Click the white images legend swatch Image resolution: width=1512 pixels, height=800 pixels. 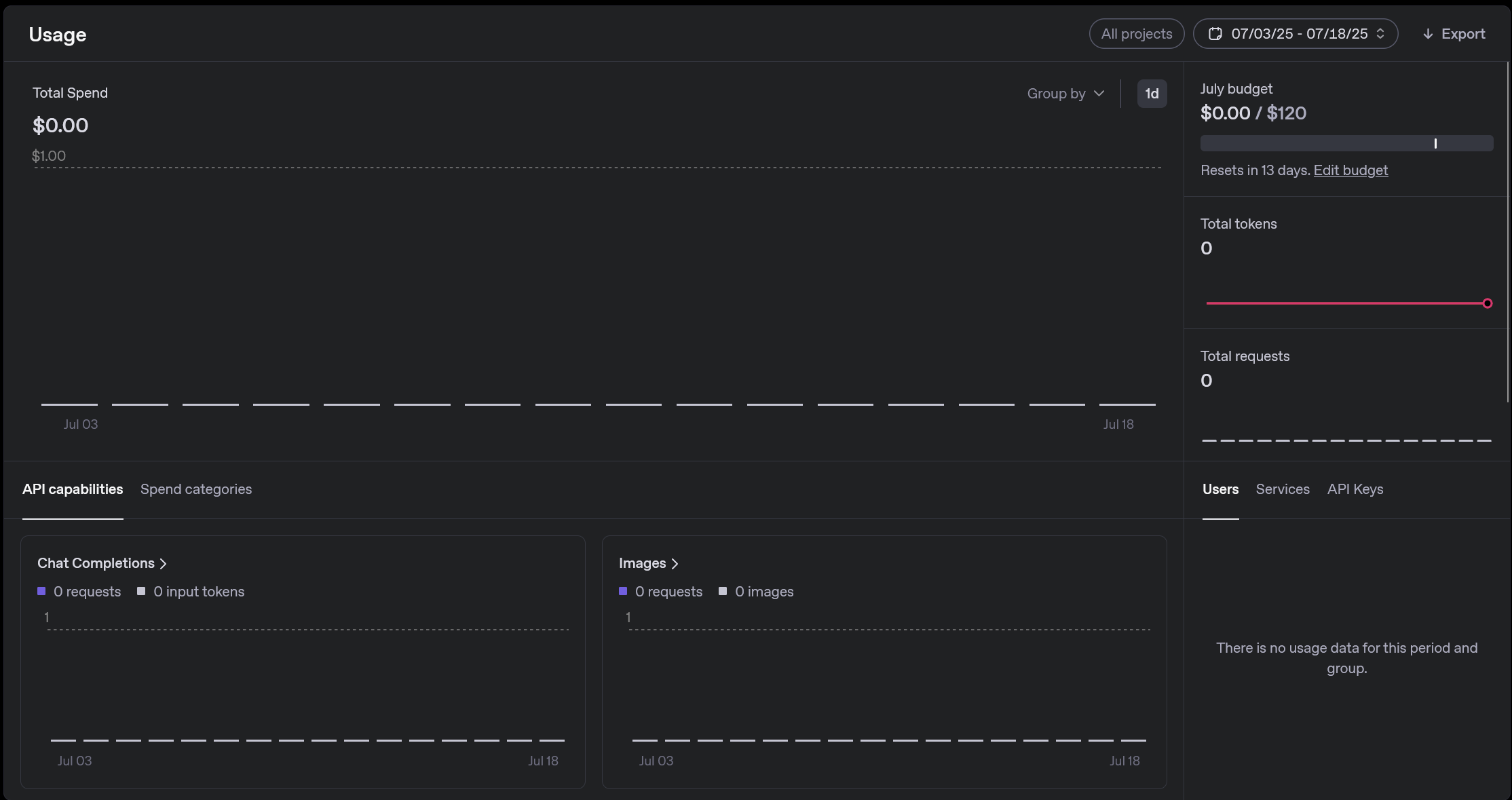(x=723, y=591)
